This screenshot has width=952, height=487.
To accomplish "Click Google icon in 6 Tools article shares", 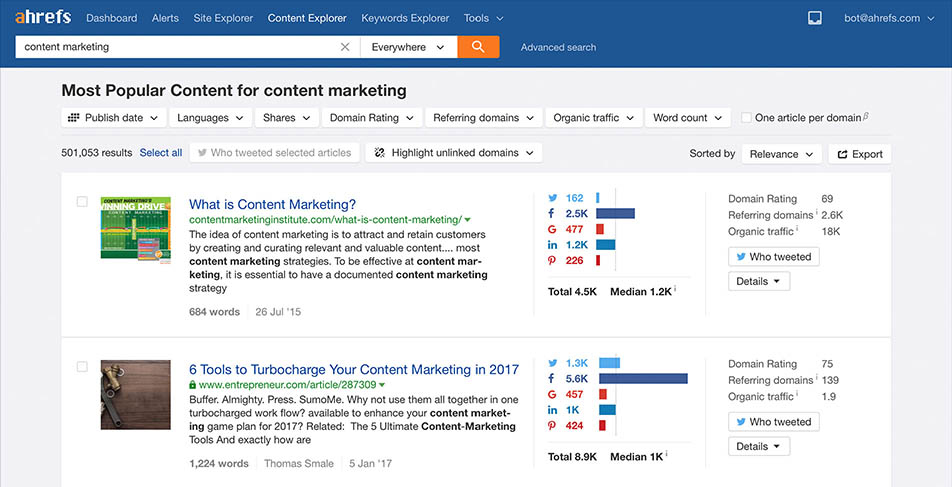I will pyautogui.click(x=552, y=394).
